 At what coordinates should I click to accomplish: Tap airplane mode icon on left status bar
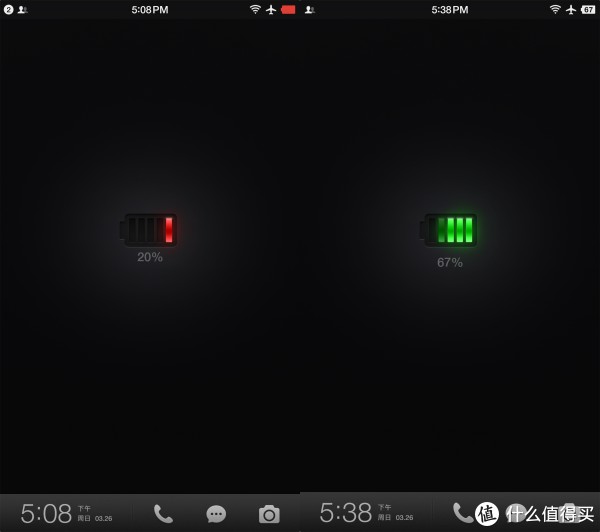pos(271,10)
